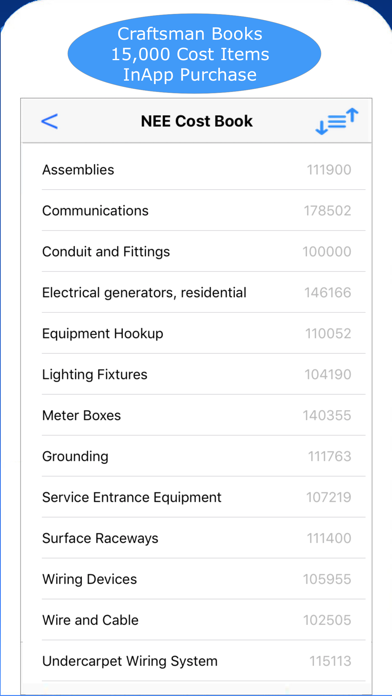Screen dimensions: 392x696
Task: Open the Equipment Hookup category
Action: [x=196, y=333]
